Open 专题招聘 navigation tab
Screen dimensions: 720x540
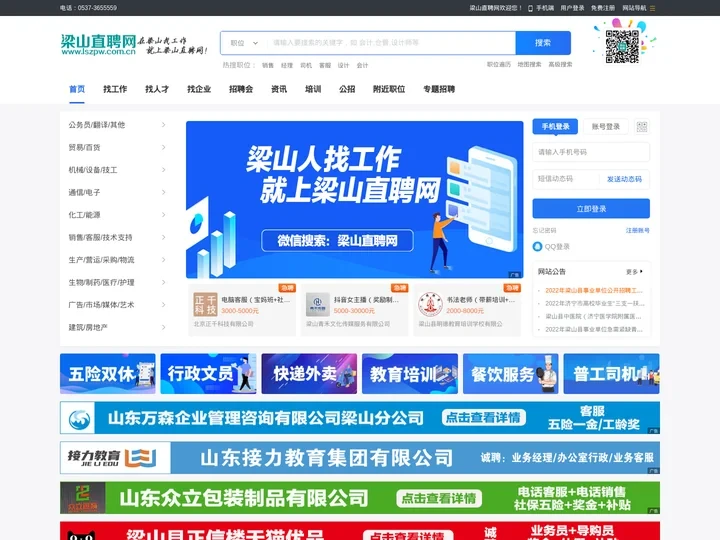(439, 89)
